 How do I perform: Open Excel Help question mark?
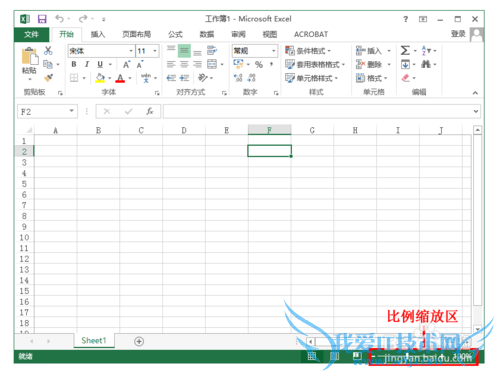405,19
